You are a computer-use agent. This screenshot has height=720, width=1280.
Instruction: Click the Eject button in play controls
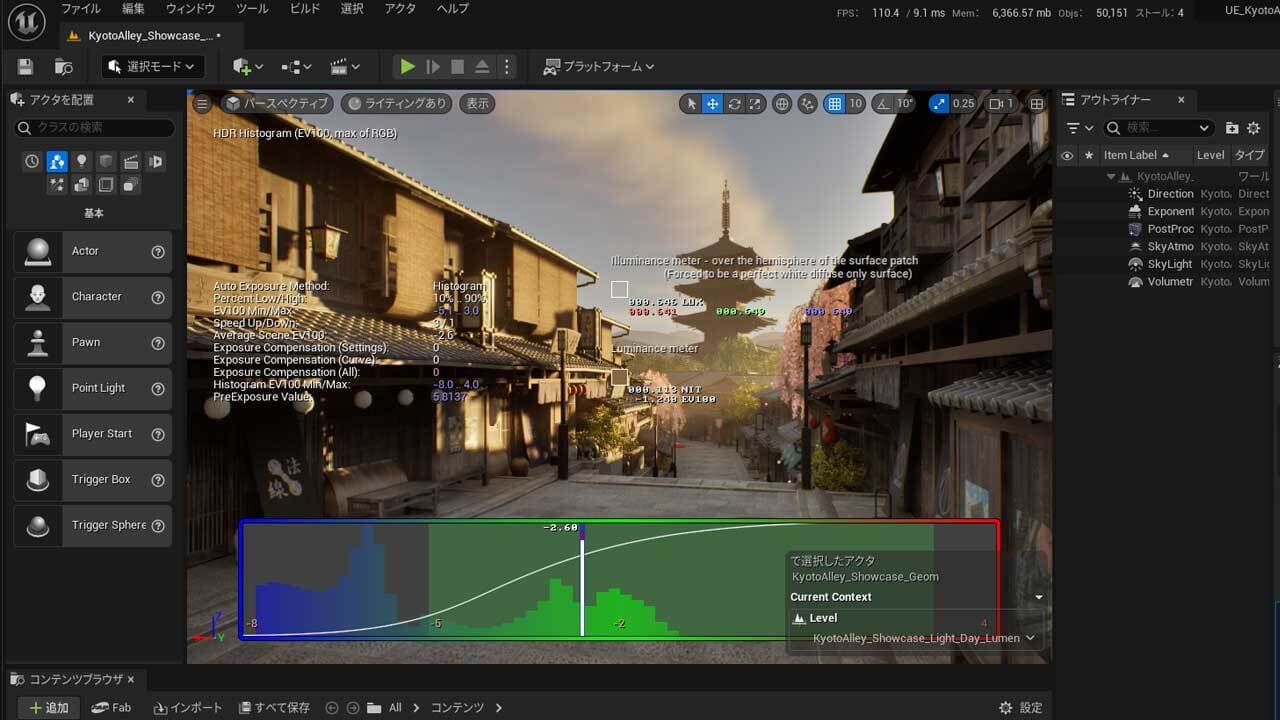(482, 67)
